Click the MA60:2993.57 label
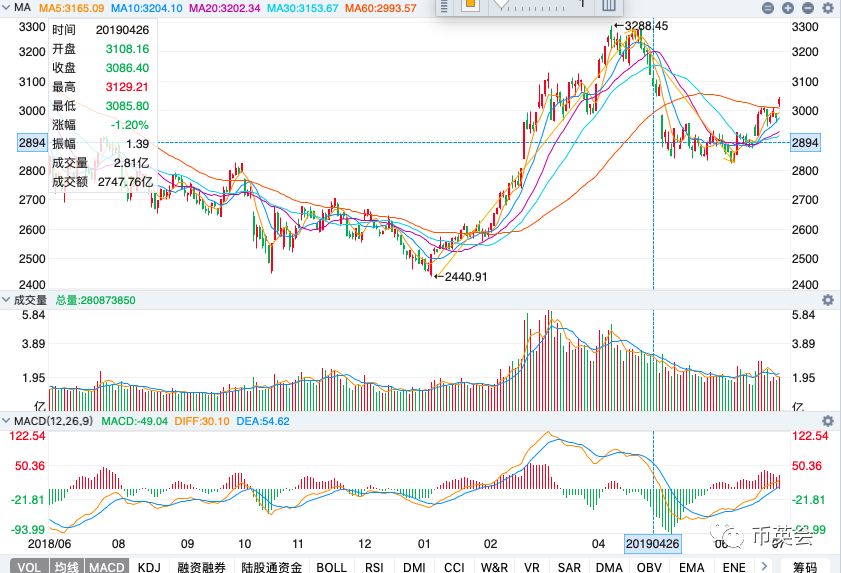The image size is (841, 573). (x=381, y=8)
